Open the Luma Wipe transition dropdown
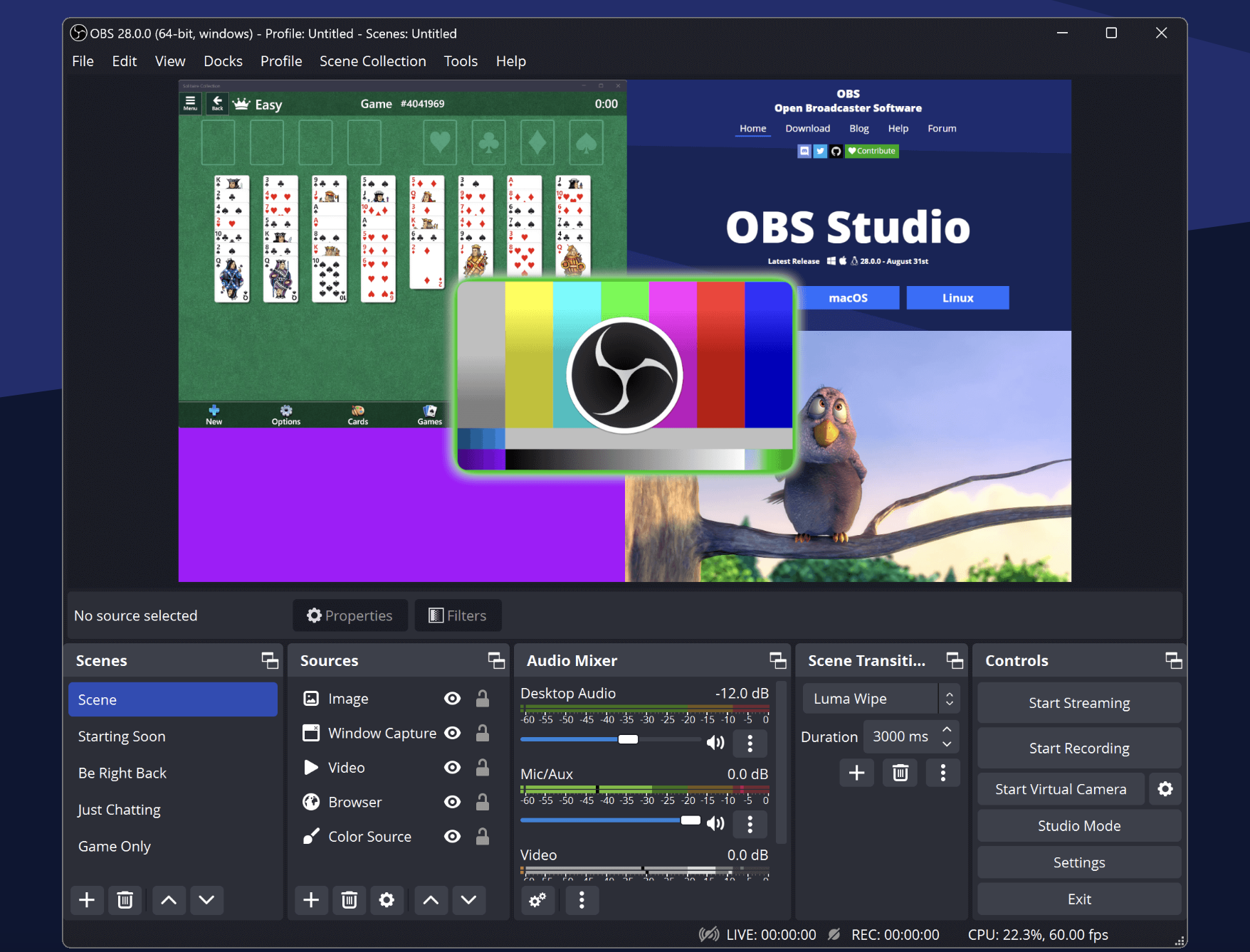Viewport: 1250px width, 952px height. pos(950,698)
